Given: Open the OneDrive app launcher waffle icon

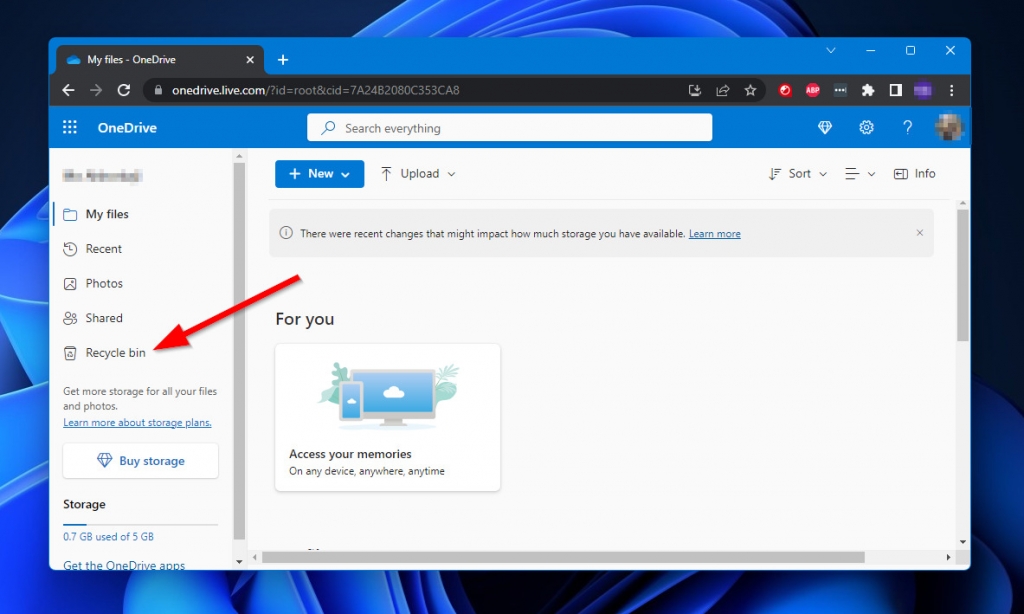Looking at the screenshot, I should pyautogui.click(x=69, y=127).
